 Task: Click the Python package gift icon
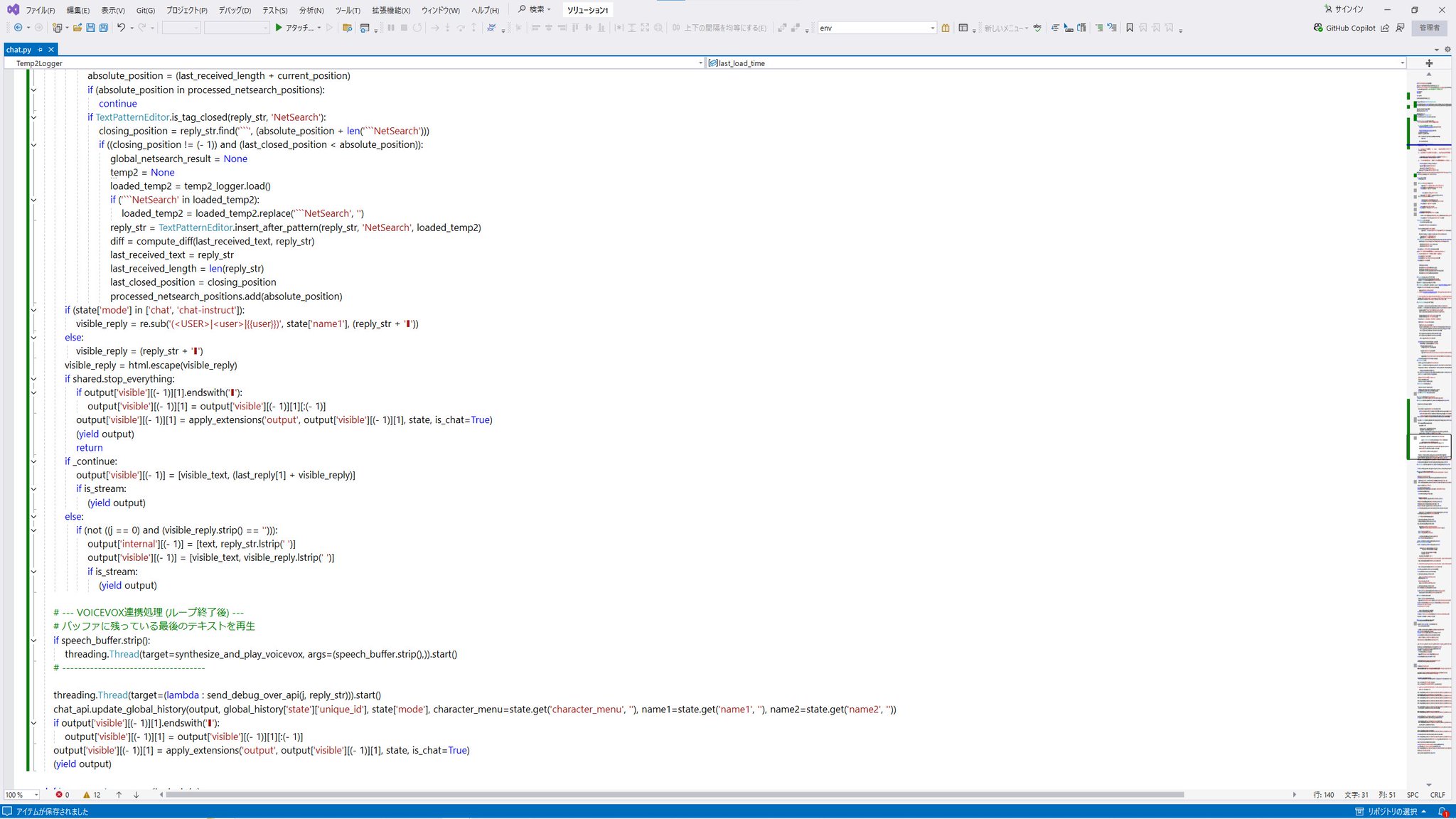click(x=946, y=28)
